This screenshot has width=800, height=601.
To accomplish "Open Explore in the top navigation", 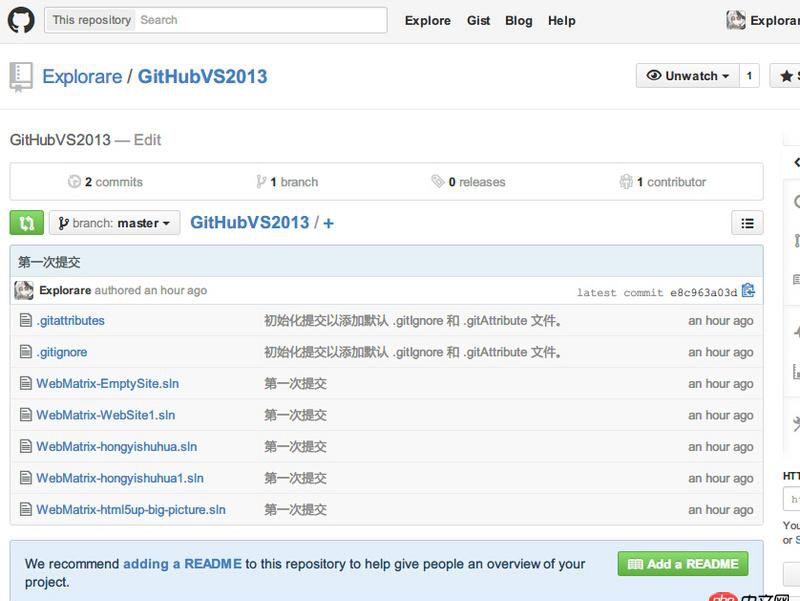I will tap(428, 21).
